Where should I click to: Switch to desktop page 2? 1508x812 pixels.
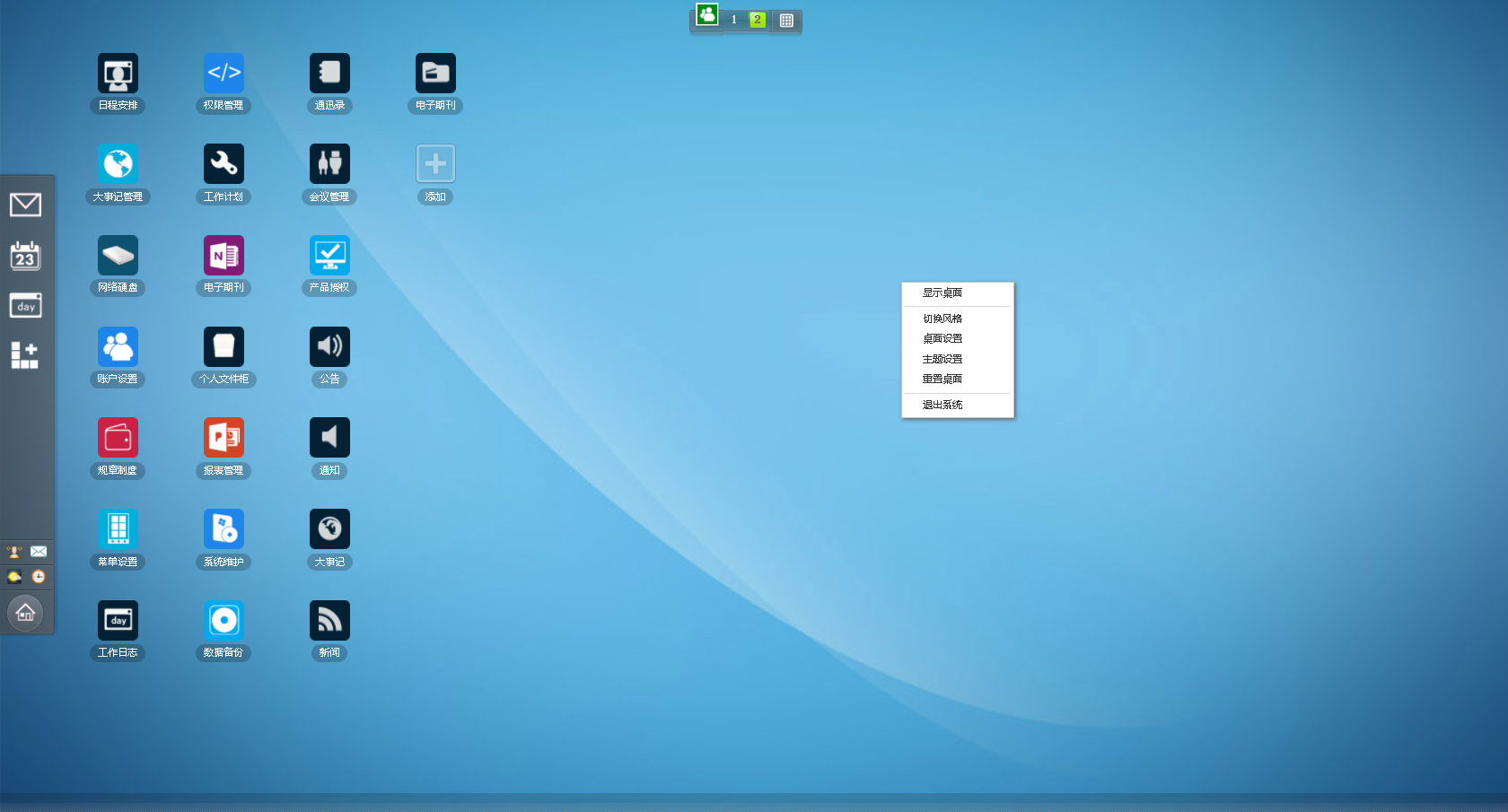click(758, 20)
